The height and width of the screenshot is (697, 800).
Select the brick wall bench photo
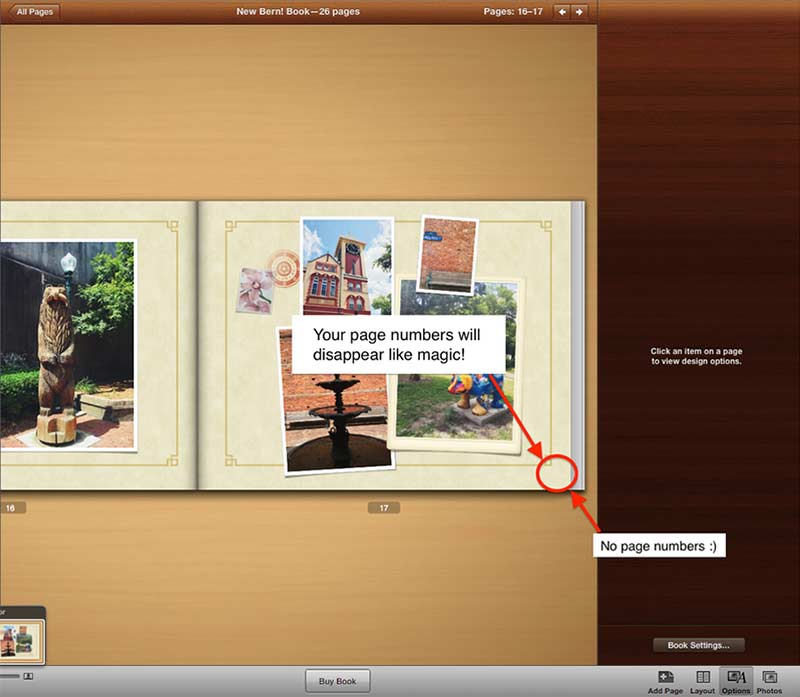447,254
